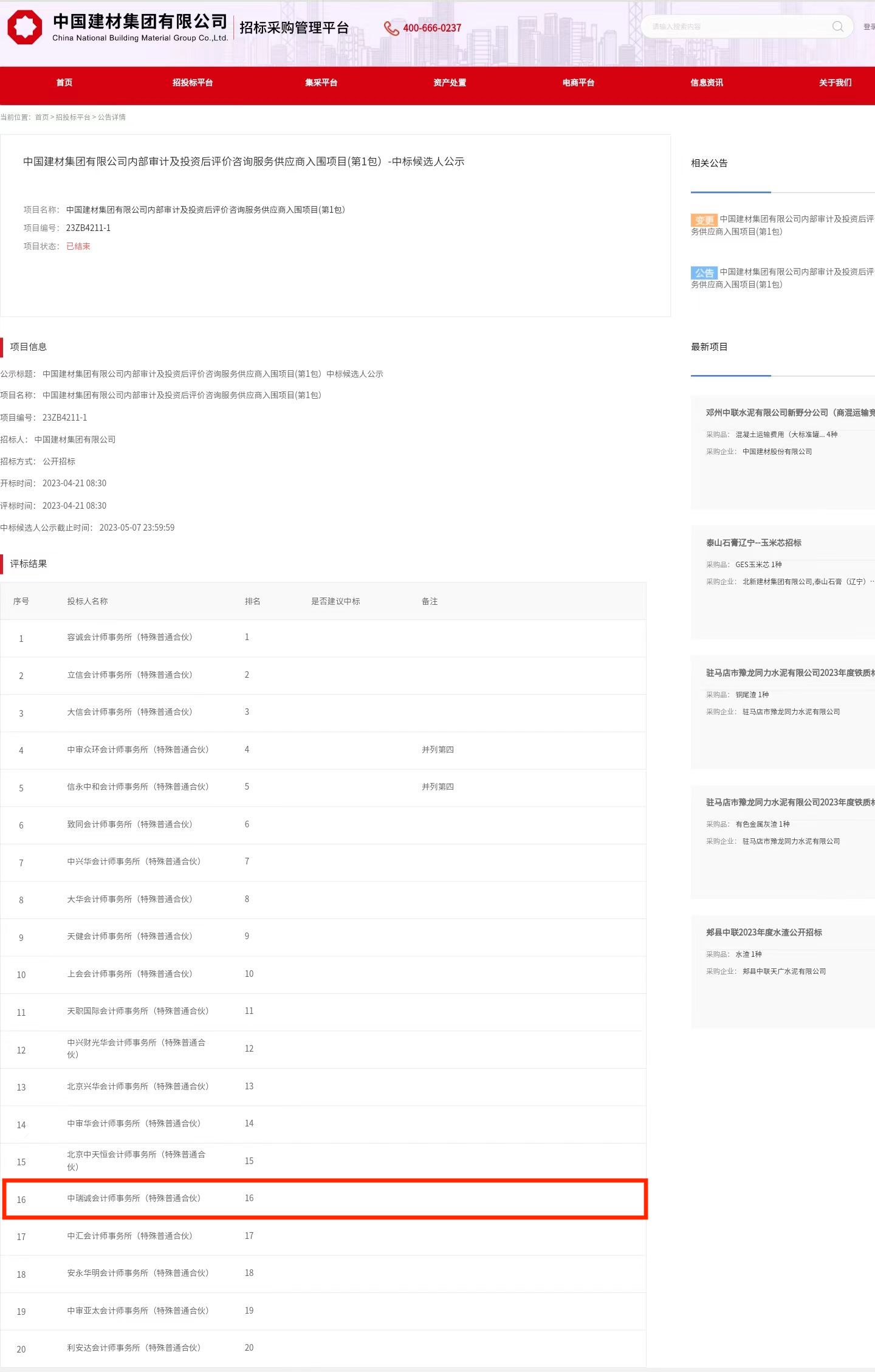The width and height of the screenshot is (875, 1372).
Task: Click the 已结束 project status text
Action: pyautogui.click(x=78, y=246)
